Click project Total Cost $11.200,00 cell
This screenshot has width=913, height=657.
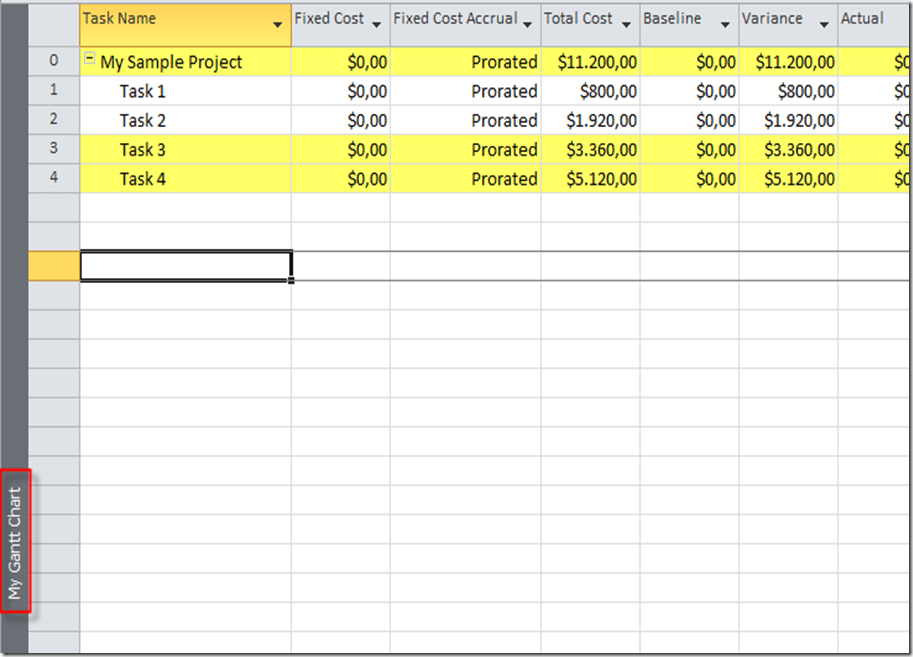click(x=596, y=62)
